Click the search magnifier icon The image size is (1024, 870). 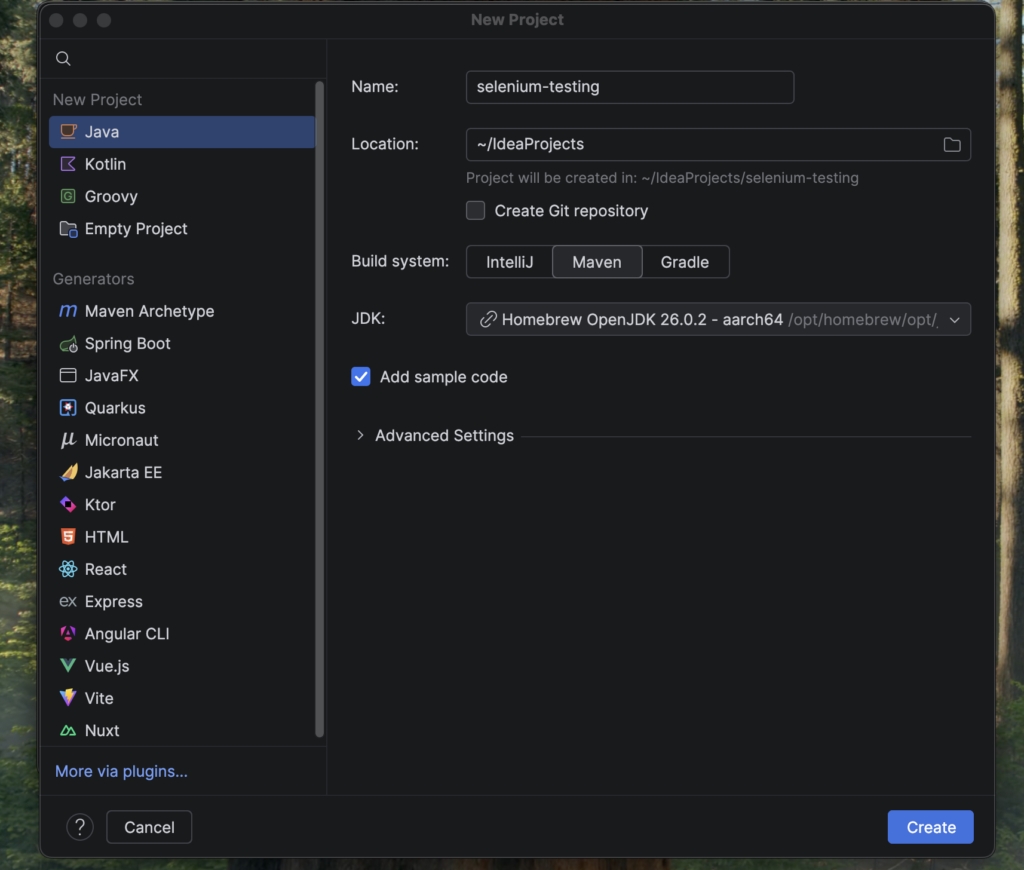pyautogui.click(x=63, y=59)
